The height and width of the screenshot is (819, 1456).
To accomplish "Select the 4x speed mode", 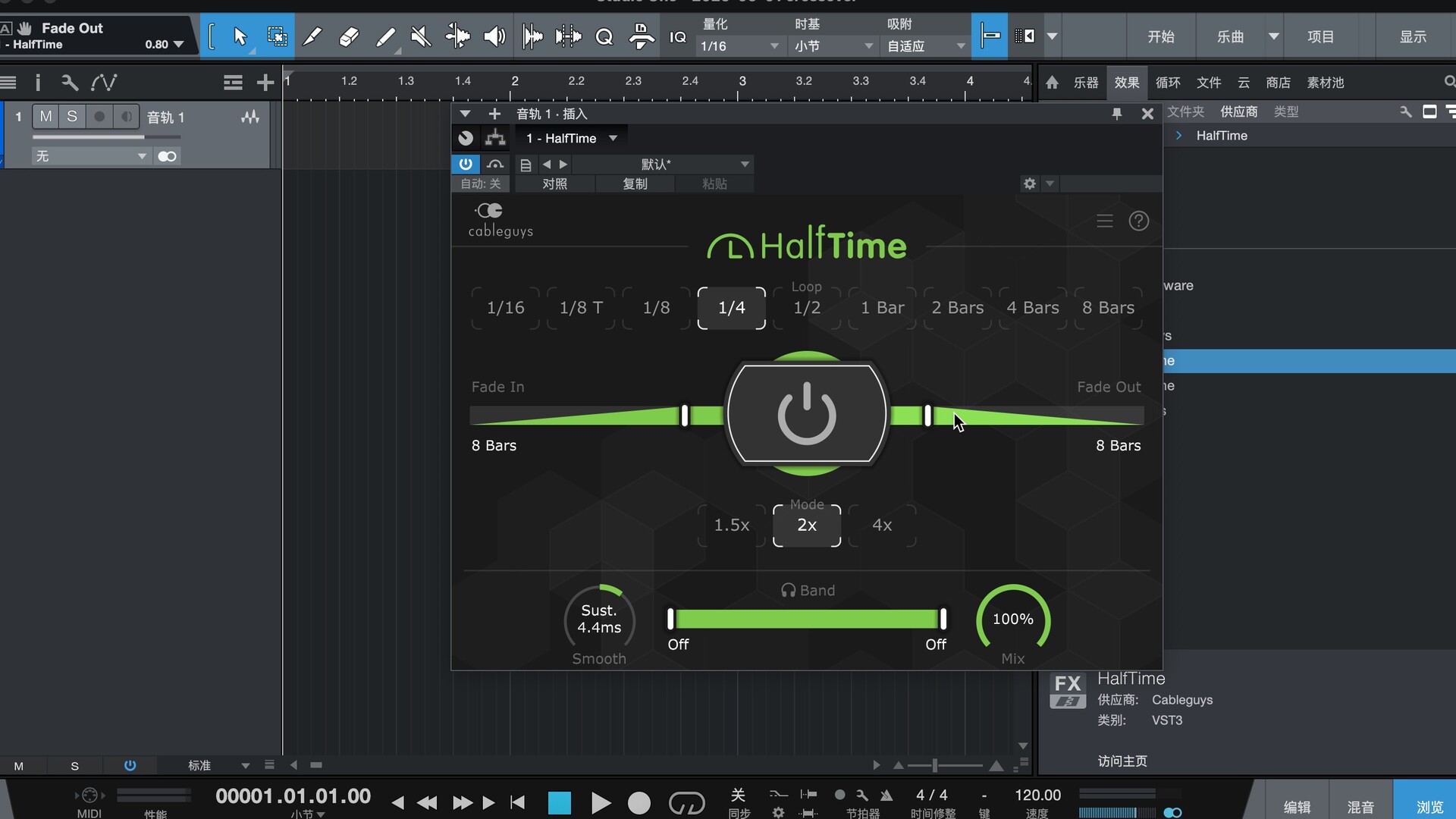I will [882, 525].
